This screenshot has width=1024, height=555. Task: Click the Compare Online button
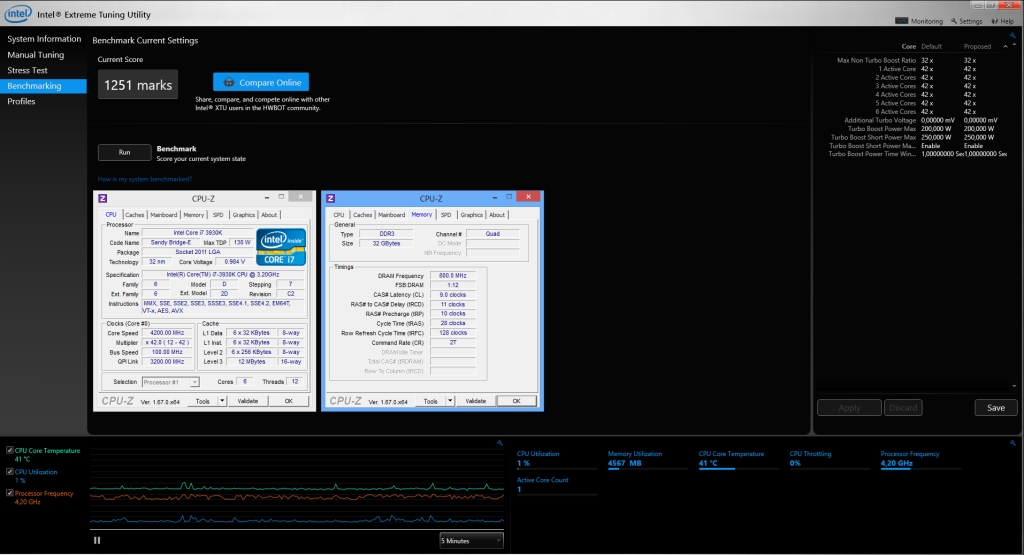pyautogui.click(x=261, y=82)
